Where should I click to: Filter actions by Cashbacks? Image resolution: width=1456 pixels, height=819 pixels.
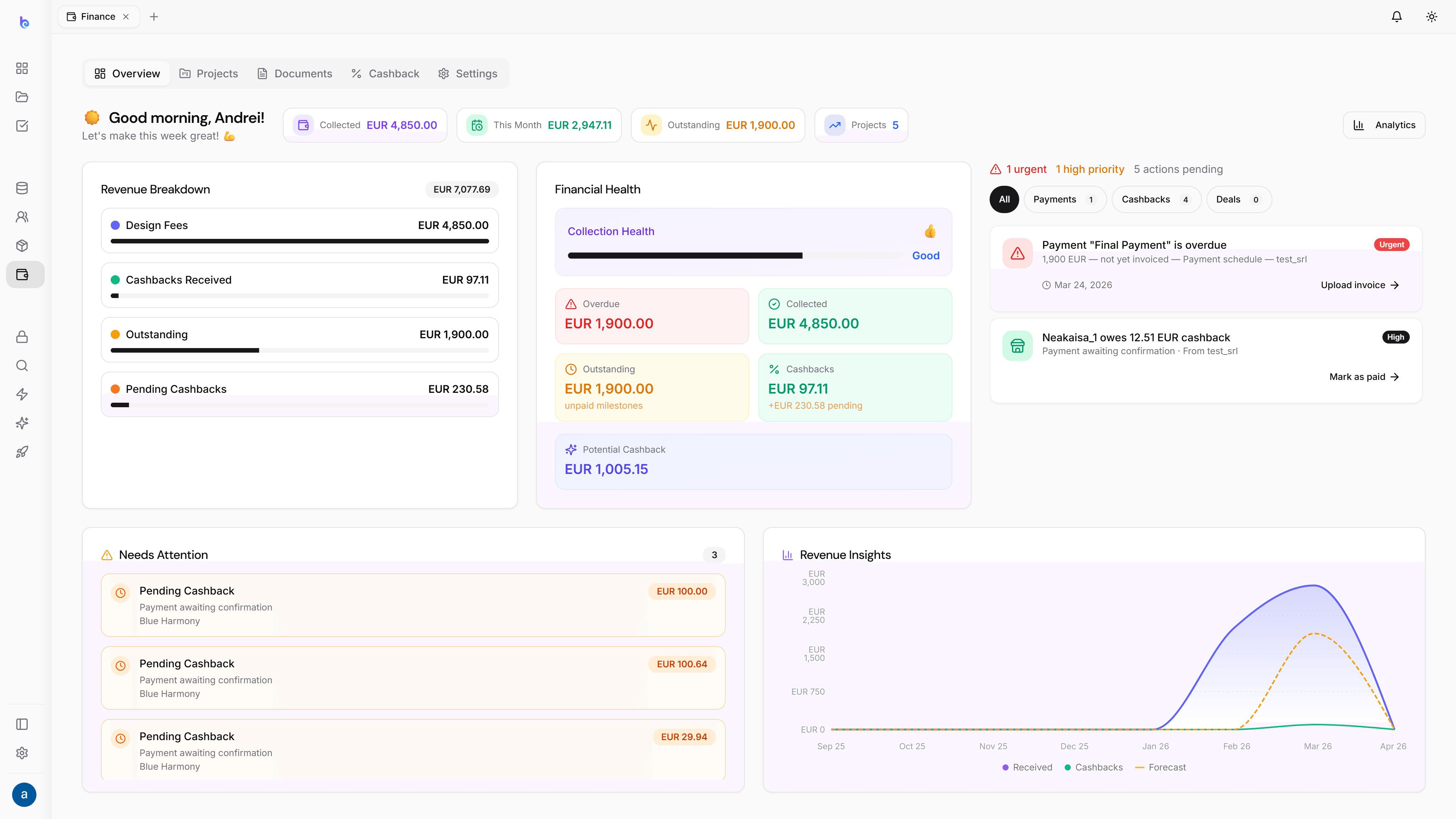click(x=1156, y=199)
